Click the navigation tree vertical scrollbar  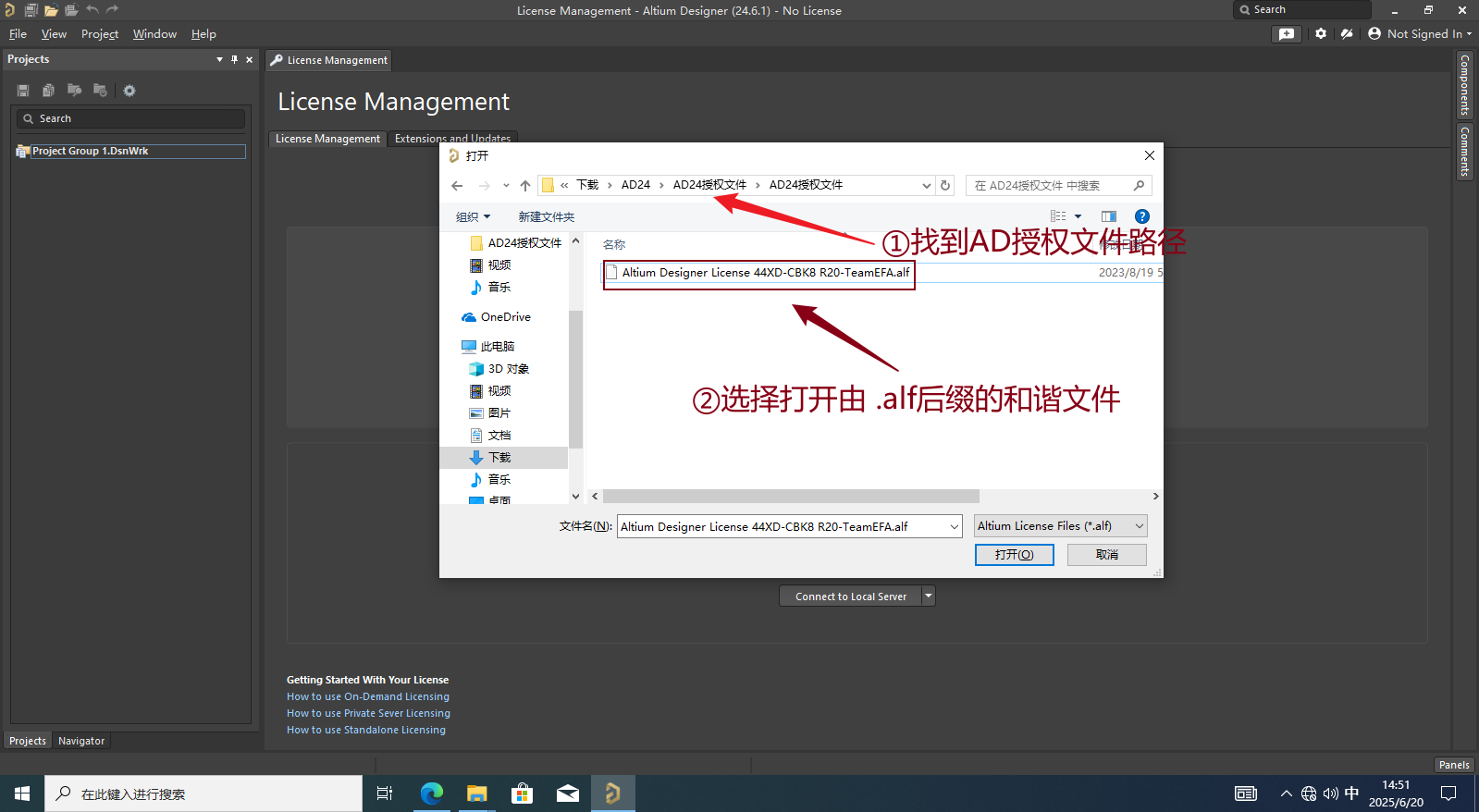click(x=575, y=379)
